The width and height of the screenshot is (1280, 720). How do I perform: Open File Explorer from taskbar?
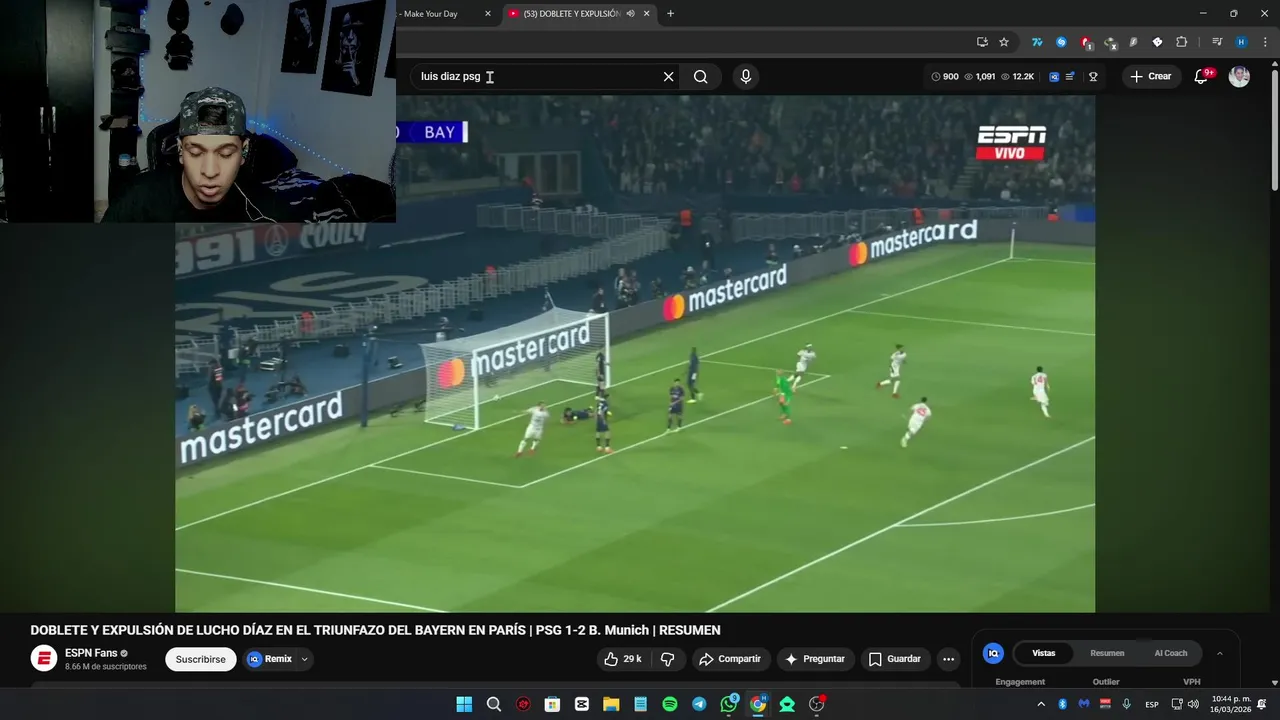click(x=611, y=704)
